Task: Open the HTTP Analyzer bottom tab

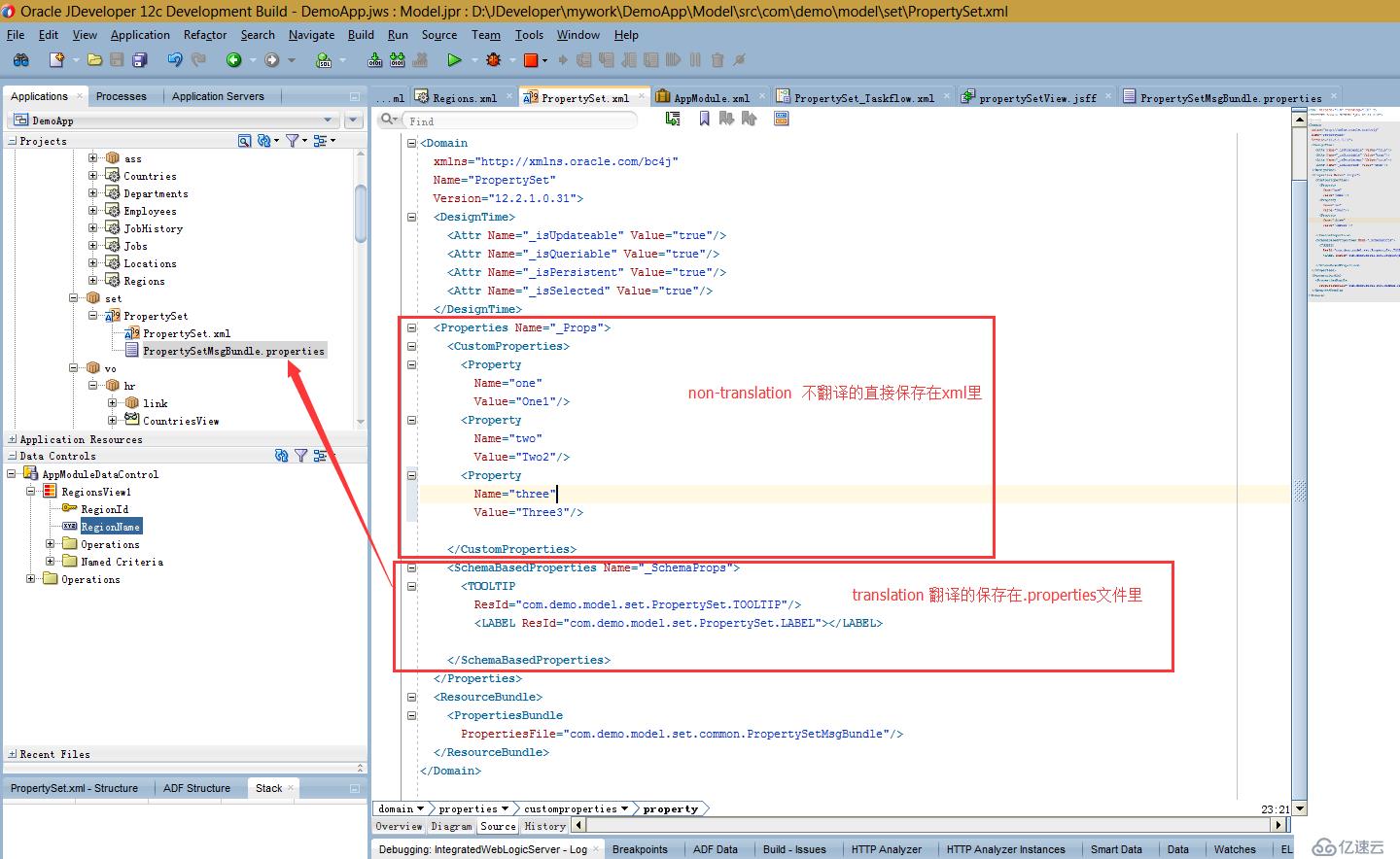Action: [886, 849]
